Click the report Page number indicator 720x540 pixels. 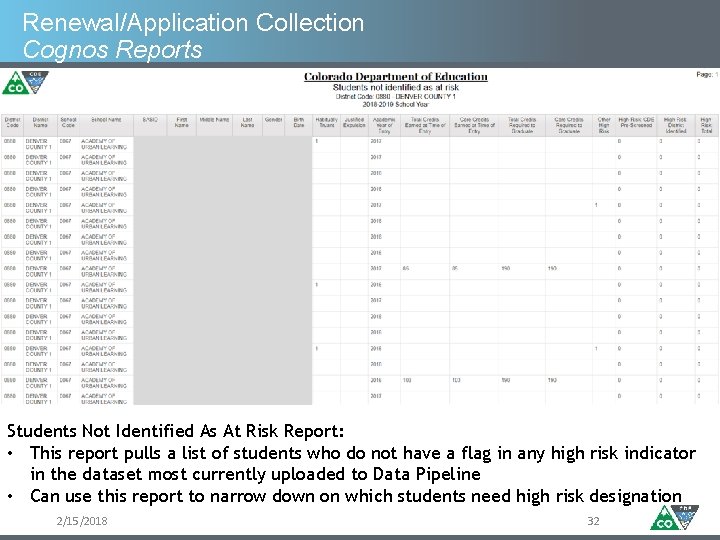coord(707,74)
